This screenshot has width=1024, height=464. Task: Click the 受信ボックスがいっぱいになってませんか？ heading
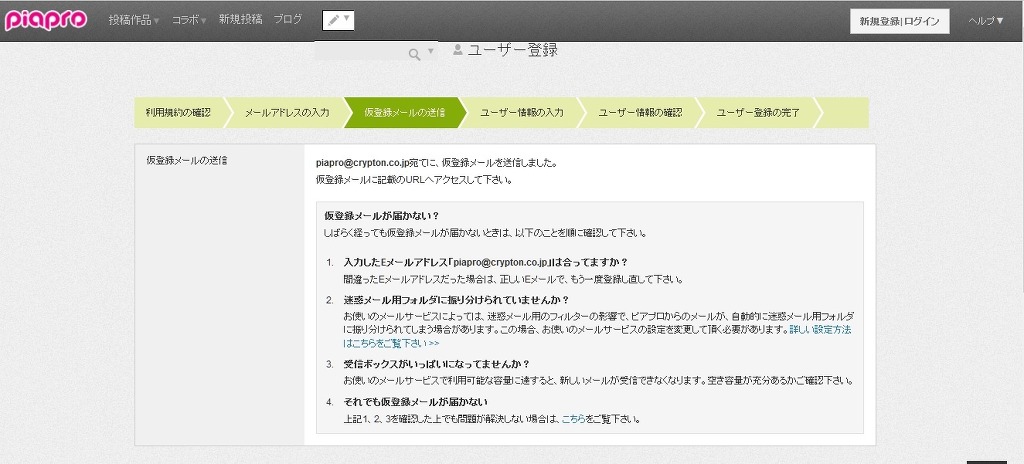pos(436,363)
